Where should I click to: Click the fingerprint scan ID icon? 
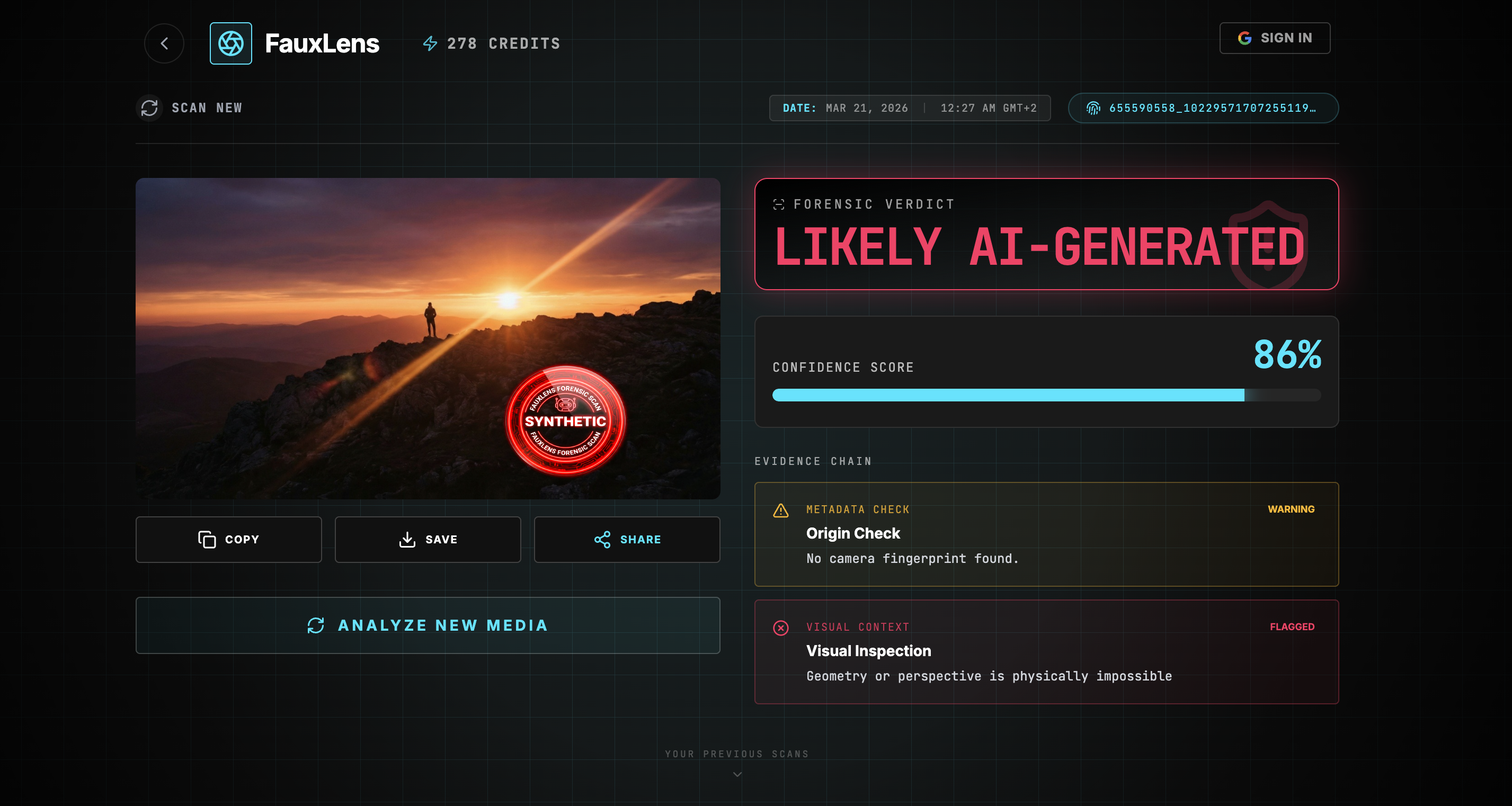[1093, 108]
